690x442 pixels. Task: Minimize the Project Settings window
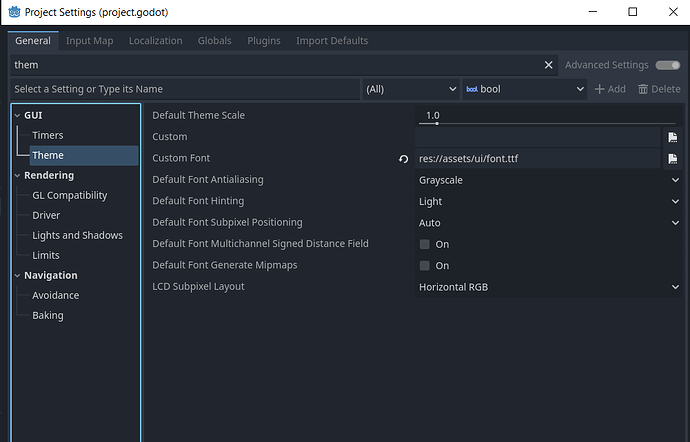coord(593,12)
